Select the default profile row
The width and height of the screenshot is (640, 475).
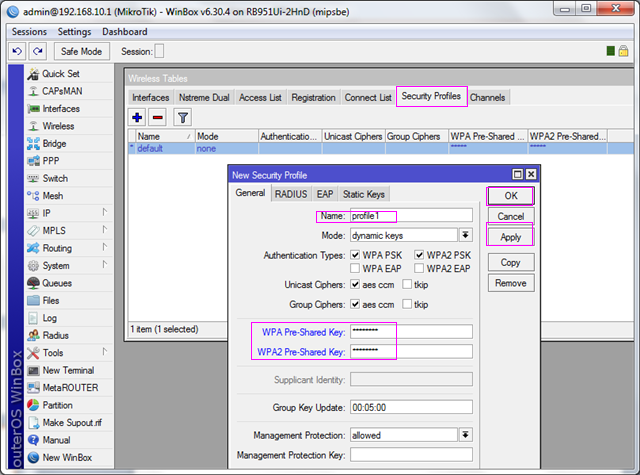(x=380, y=148)
